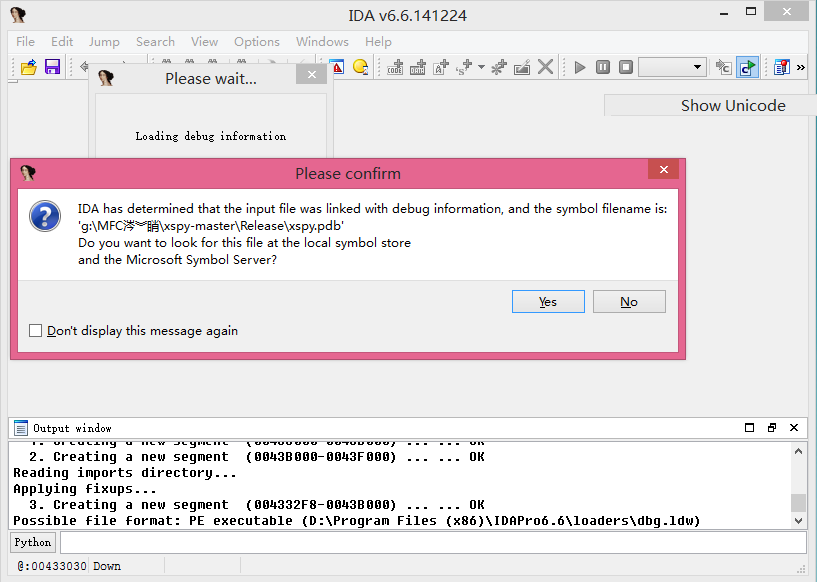Open the Options menu
Image resolution: width=817 pixels, height=582 pixels.
[x=257, y=42]
